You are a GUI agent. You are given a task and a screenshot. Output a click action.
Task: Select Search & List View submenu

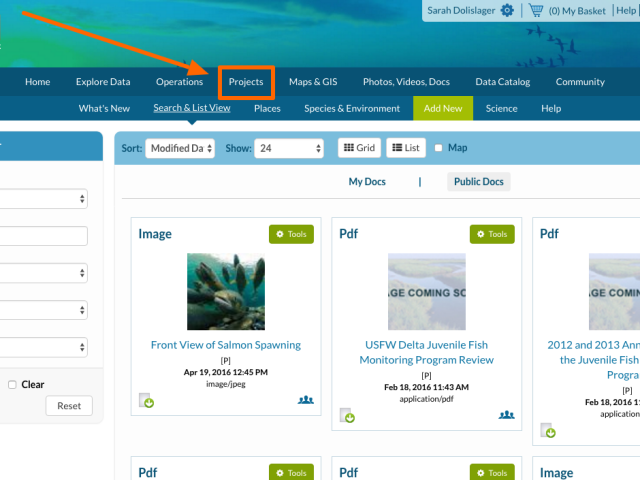(192, 108)
